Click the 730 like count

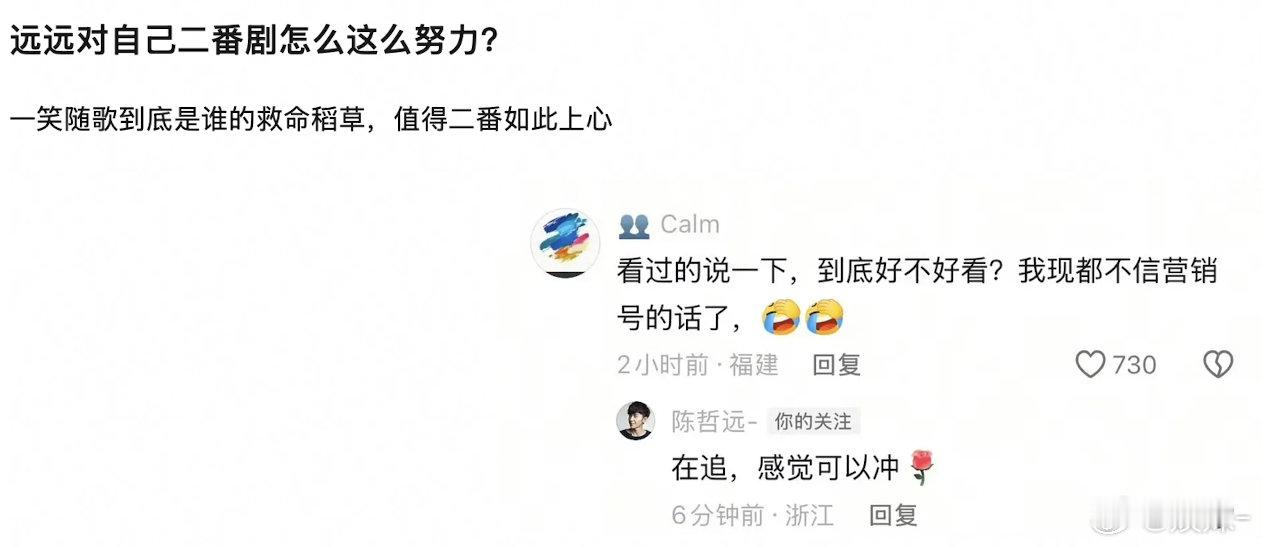[x=1134, y=365]
